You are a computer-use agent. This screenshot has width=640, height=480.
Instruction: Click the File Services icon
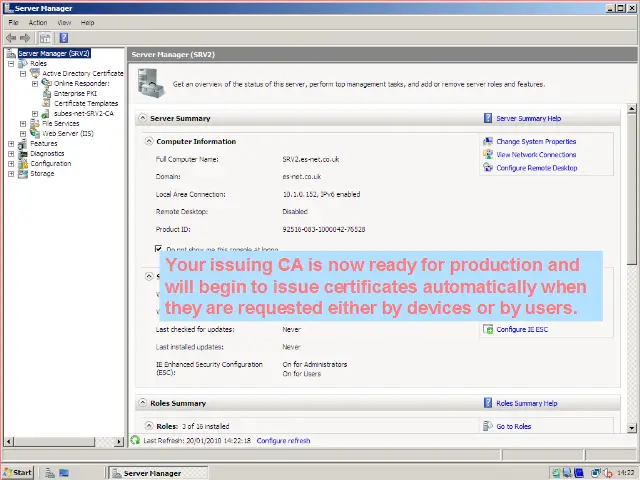pyautogui.click(x=35, y=123)
